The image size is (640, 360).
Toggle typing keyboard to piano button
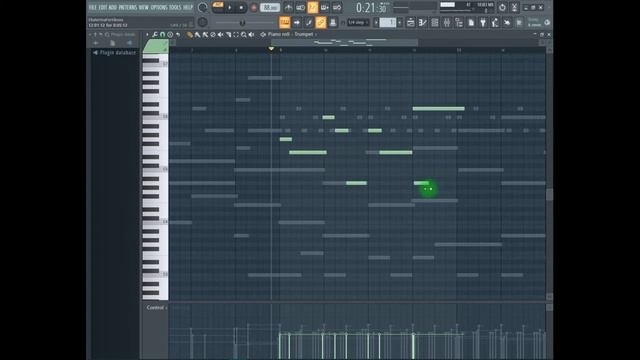pyautogui.click(x=284, y=22)
